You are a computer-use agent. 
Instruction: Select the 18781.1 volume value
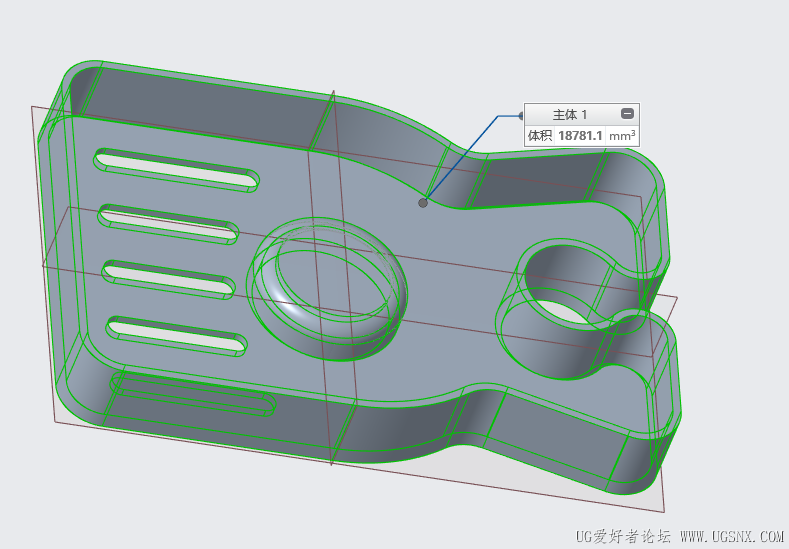click(580, 135)
